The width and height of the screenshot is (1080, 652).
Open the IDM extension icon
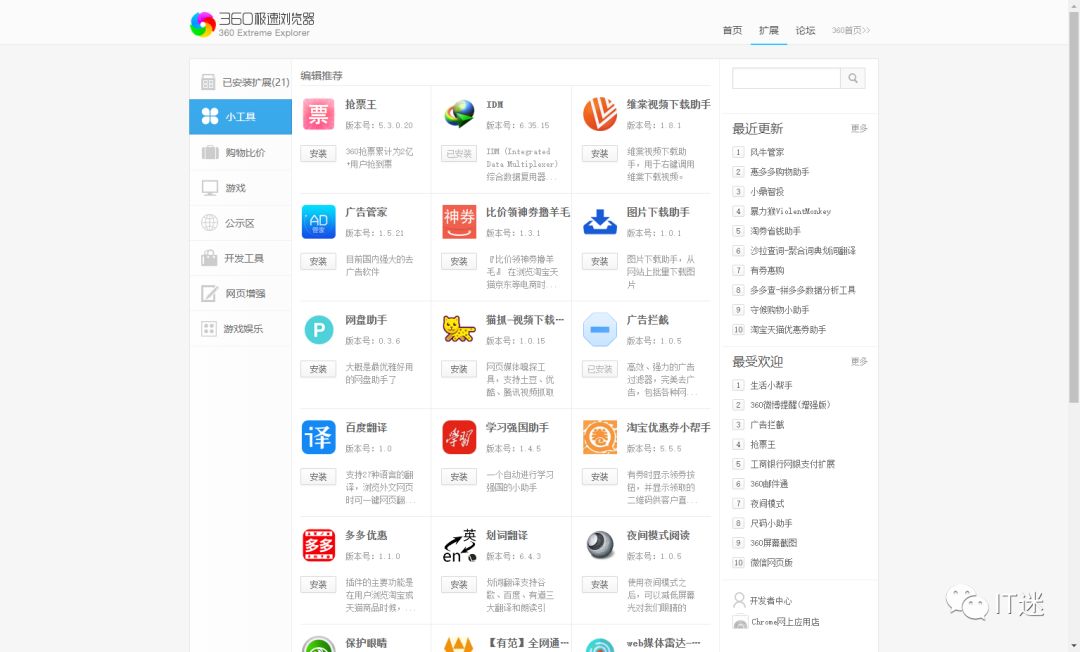459,114
